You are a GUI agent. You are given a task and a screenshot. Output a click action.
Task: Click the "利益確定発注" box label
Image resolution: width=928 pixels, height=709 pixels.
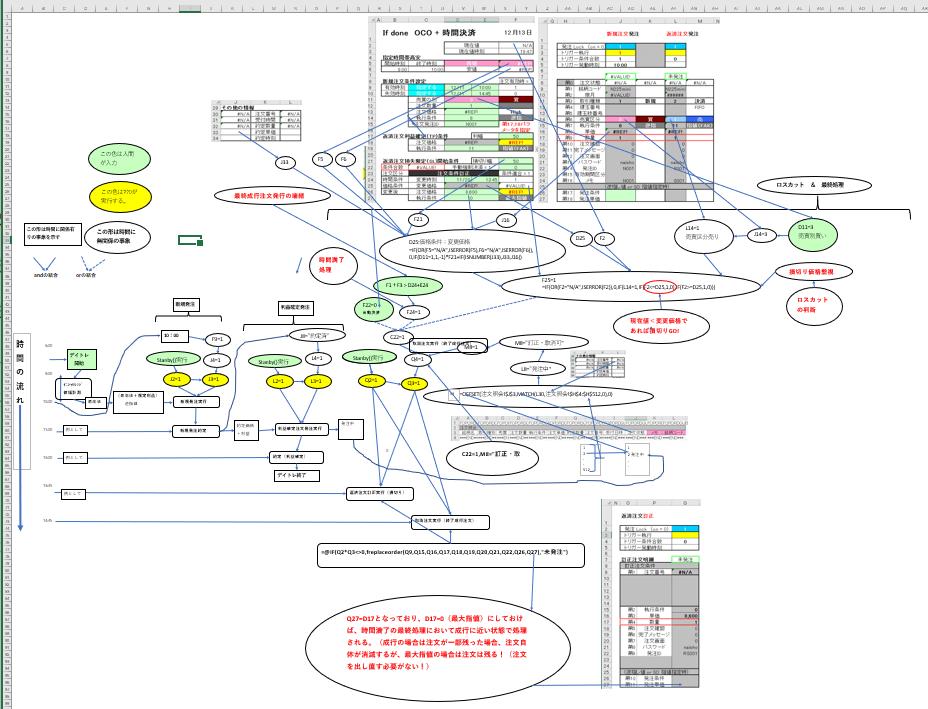click(x=296, y=307)
